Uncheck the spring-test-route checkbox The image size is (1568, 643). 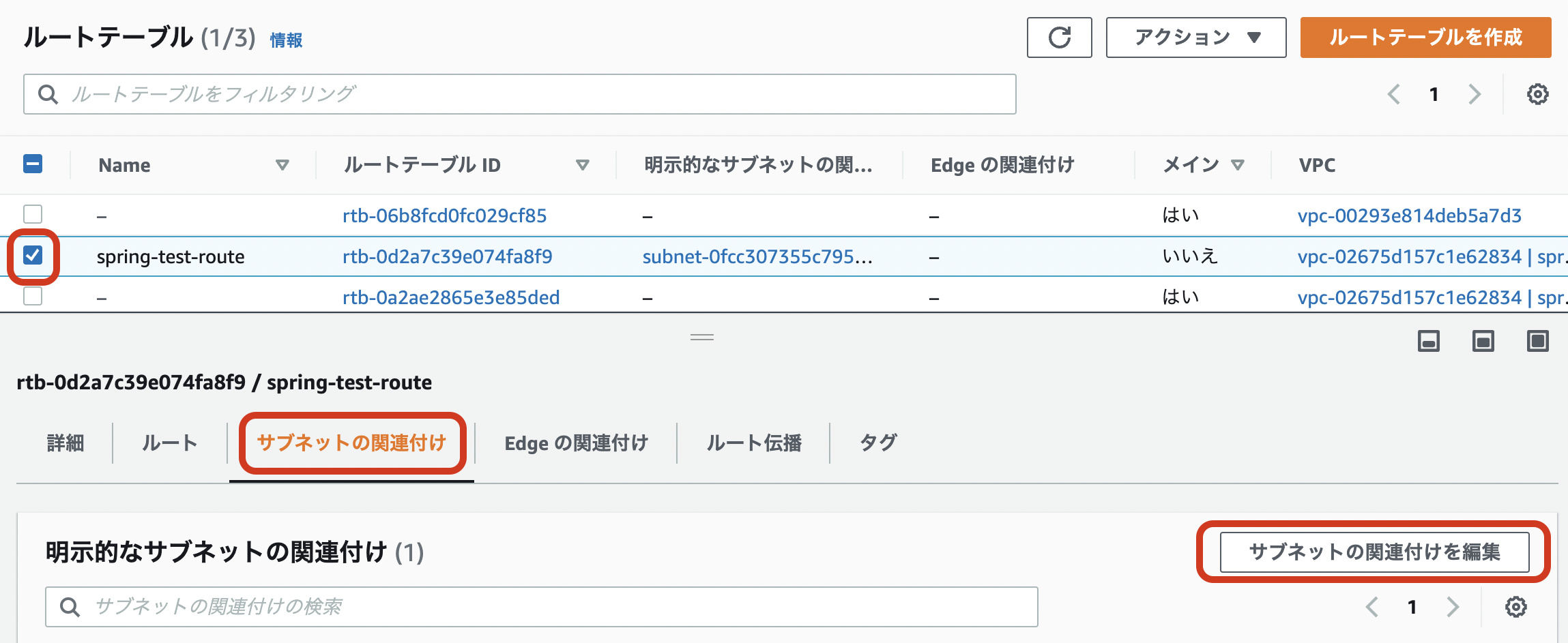click(x=32, y=256)
